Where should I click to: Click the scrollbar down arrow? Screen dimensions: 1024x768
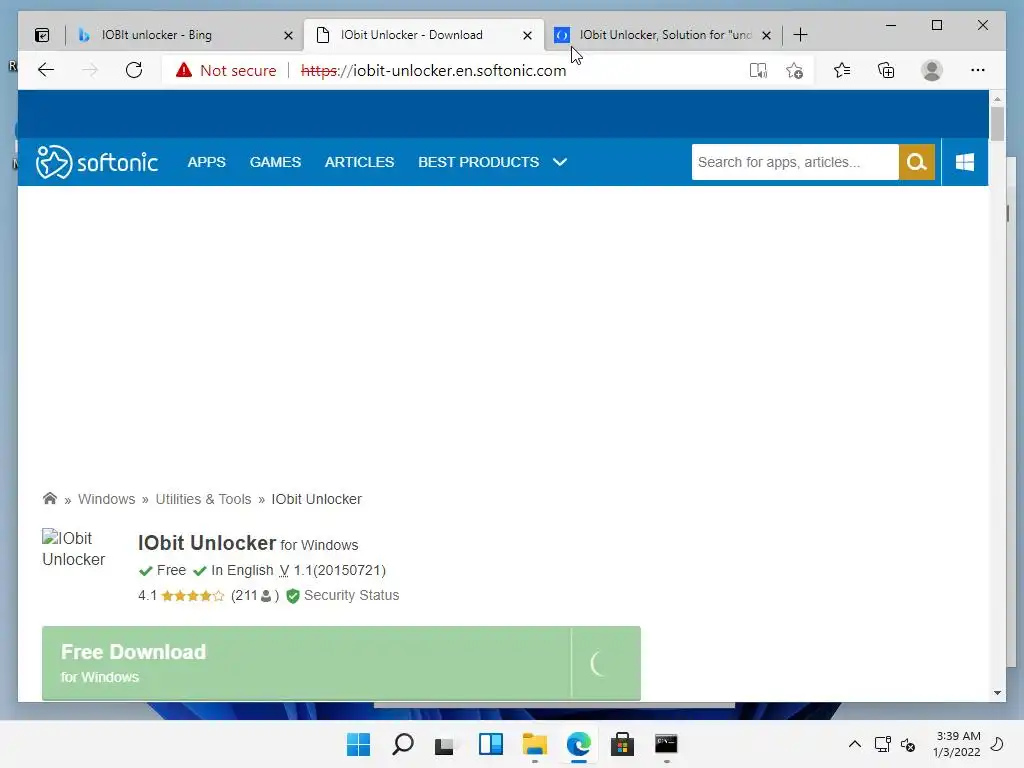click(x=997, y=693)
